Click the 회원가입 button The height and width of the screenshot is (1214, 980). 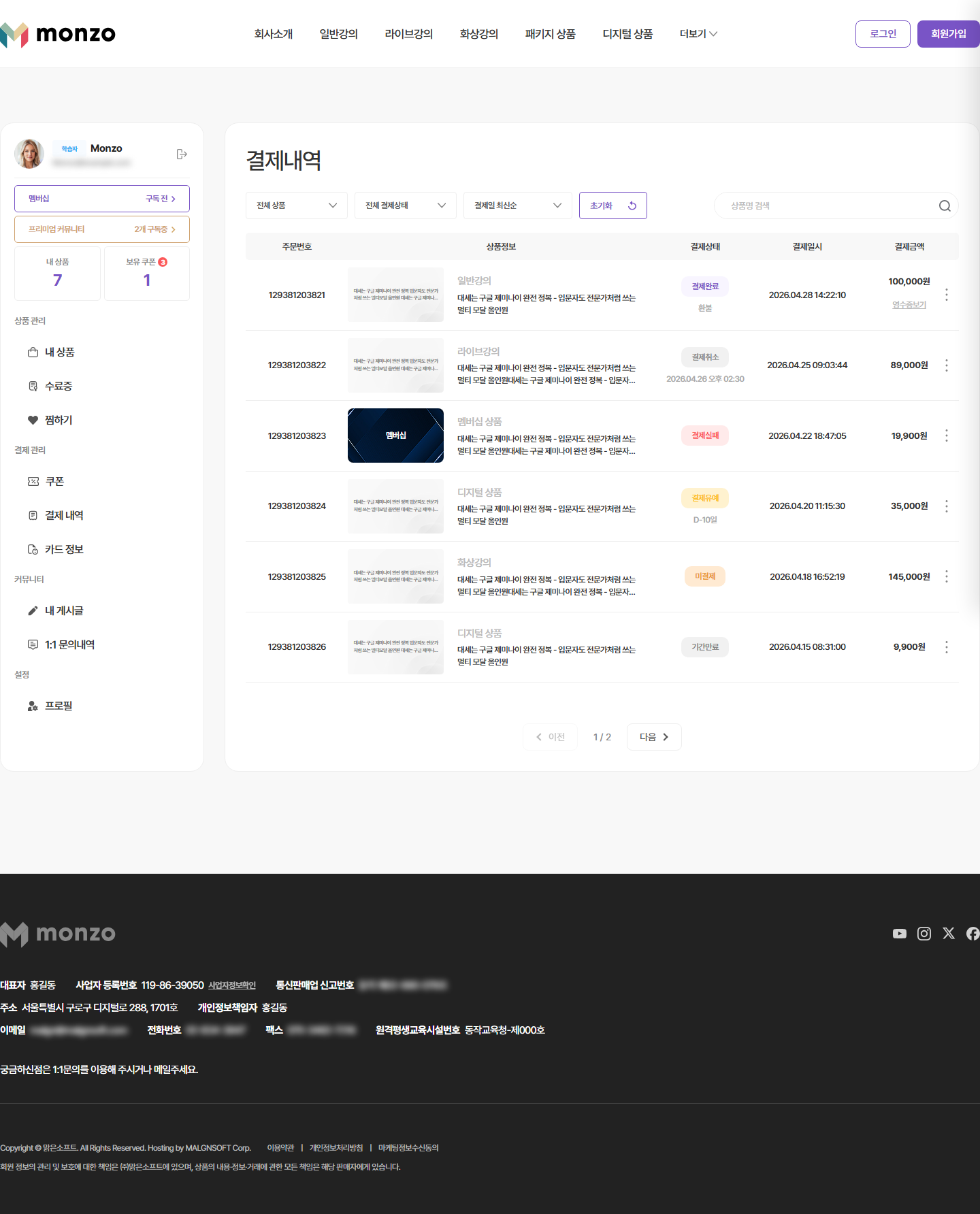pos(949,34)
